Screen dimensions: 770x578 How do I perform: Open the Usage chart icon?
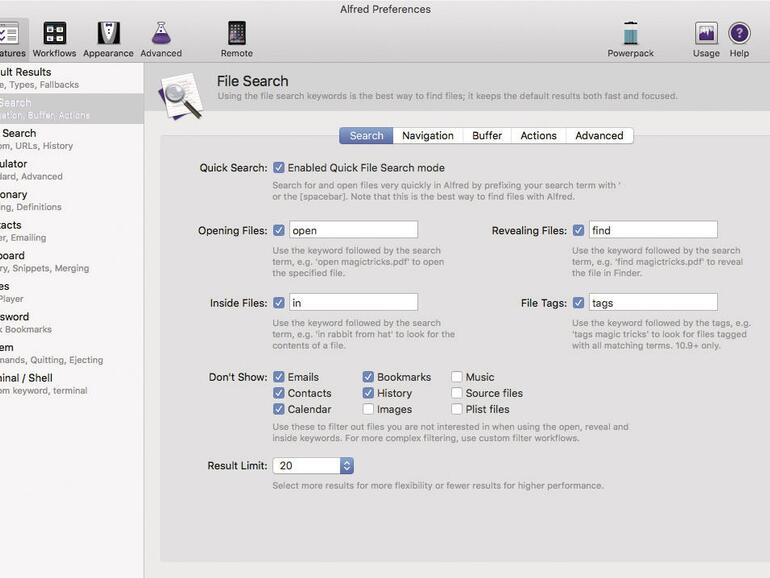[706, 34]
